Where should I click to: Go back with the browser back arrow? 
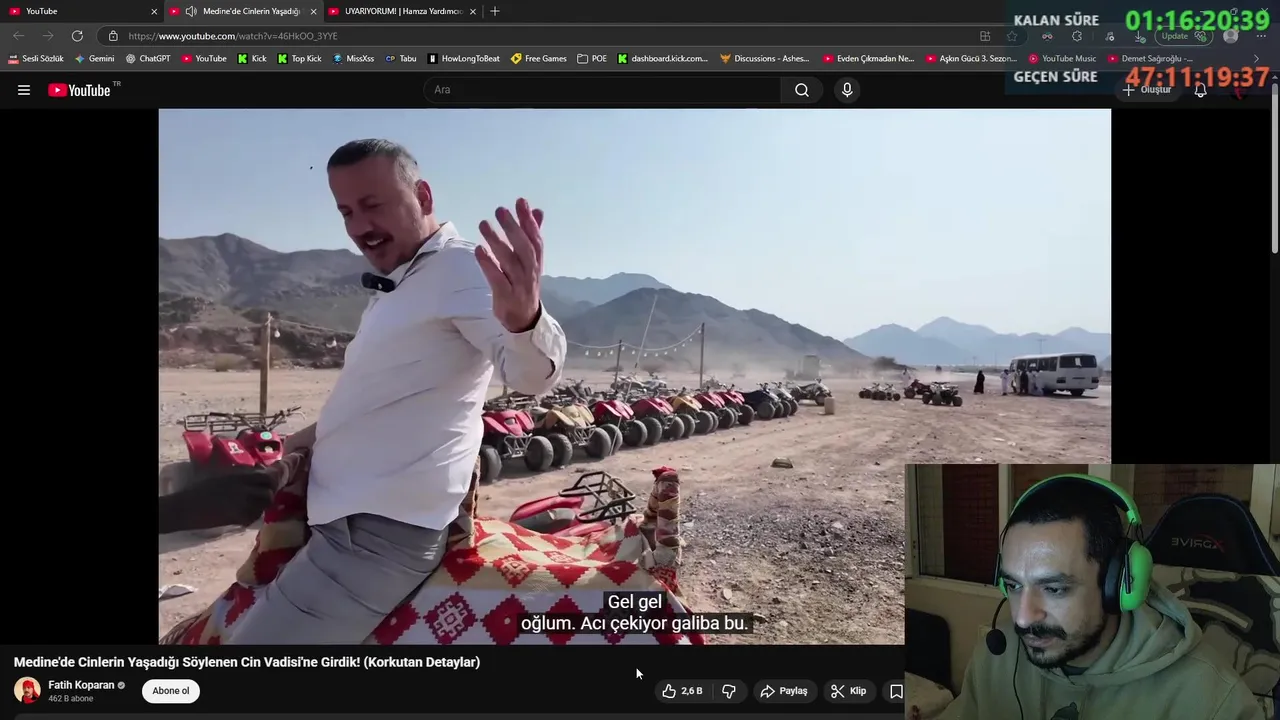[18, 36]
